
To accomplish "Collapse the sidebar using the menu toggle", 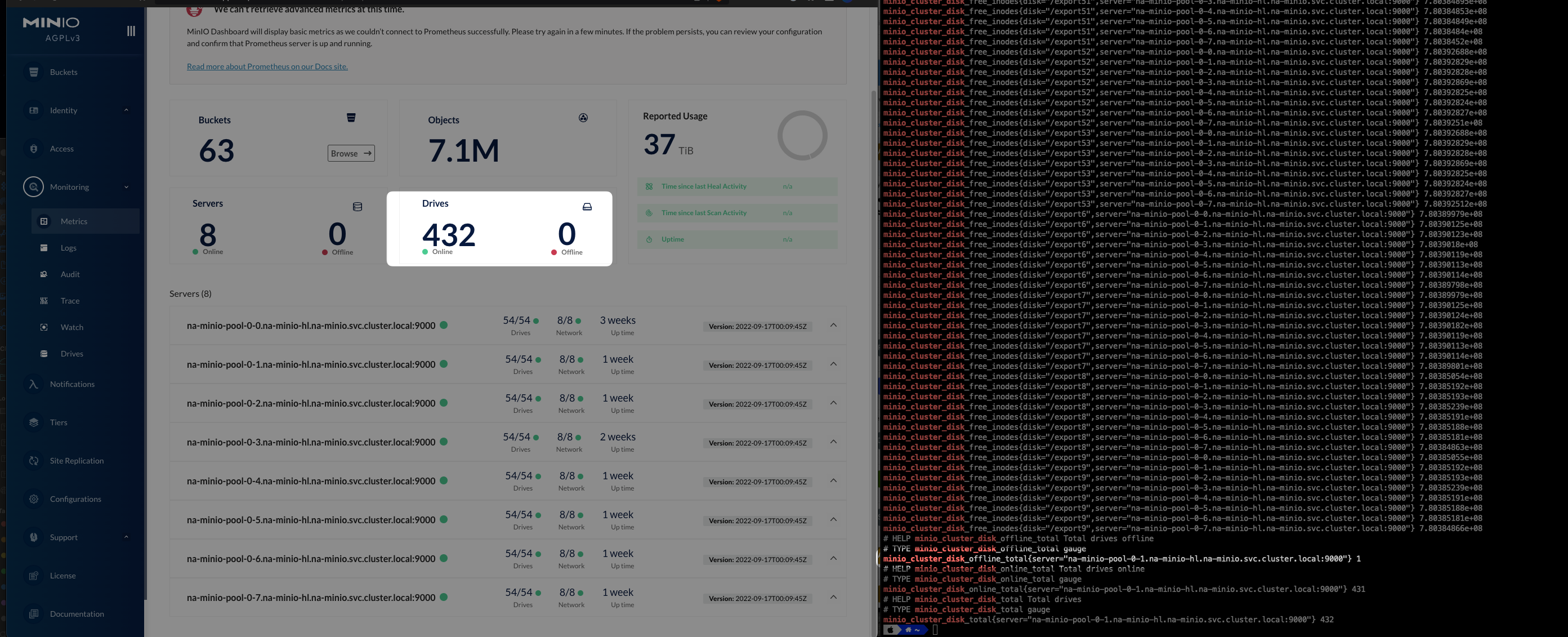I will (131, 31).
